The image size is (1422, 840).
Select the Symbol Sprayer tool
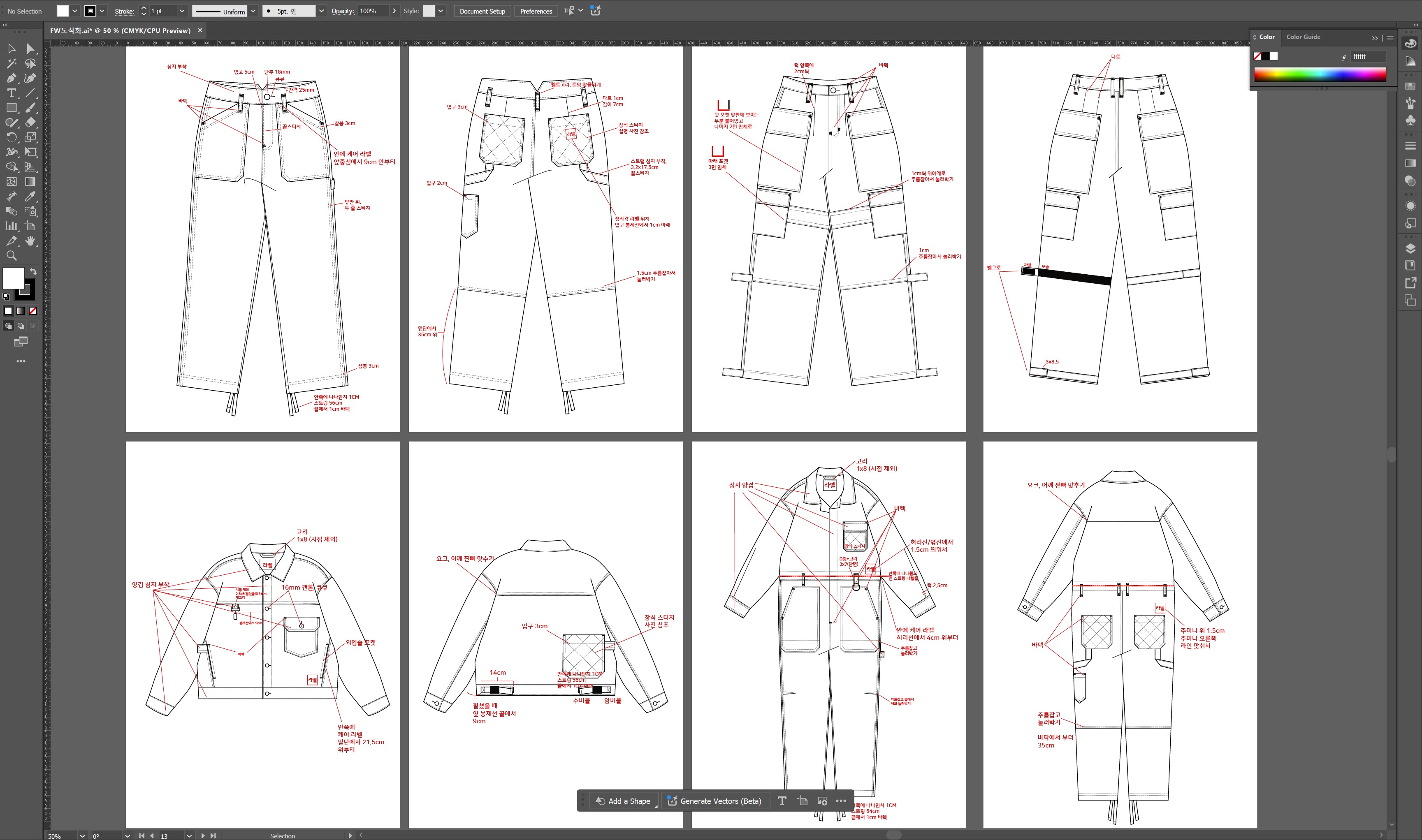pos(30,211)
